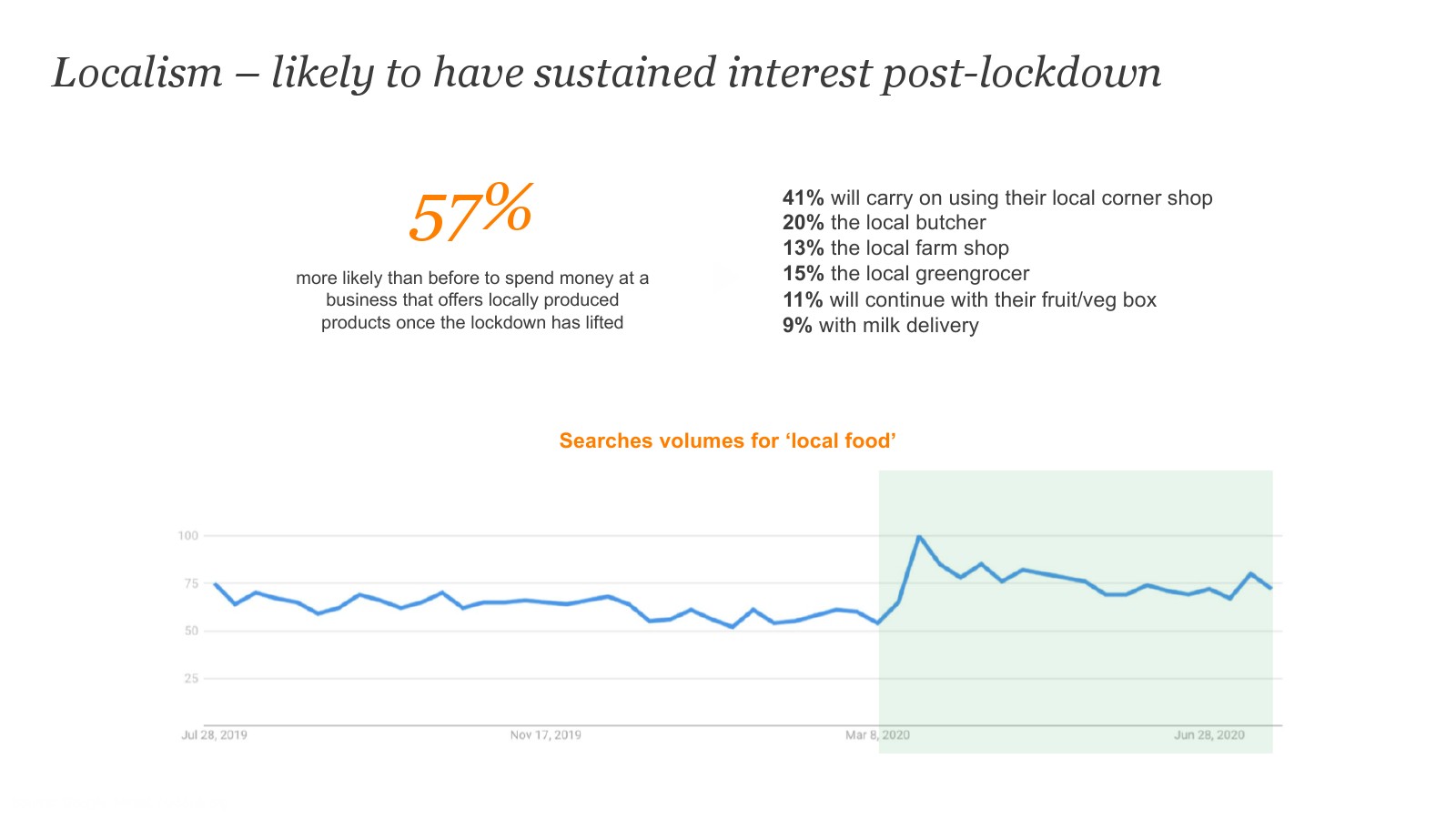Screen dimensions: 1456x819
Task: Click the 15% local greengrocer line
Action: coord(905,274)
